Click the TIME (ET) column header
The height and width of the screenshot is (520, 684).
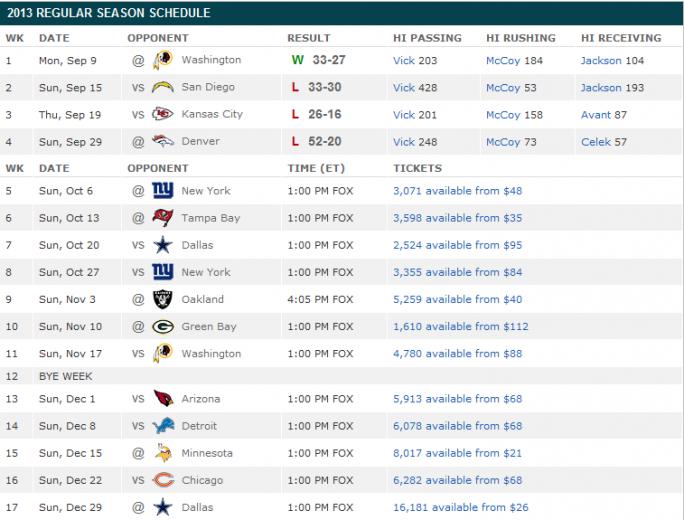tap(316, 168)
